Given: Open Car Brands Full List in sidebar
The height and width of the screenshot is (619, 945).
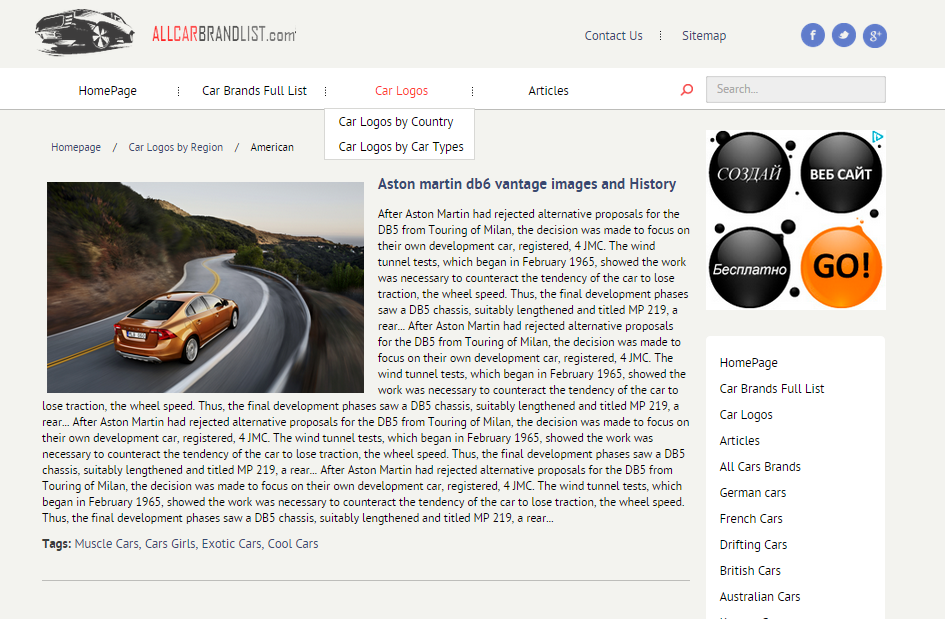Looking at the screenshot, I should coord(772,389).
